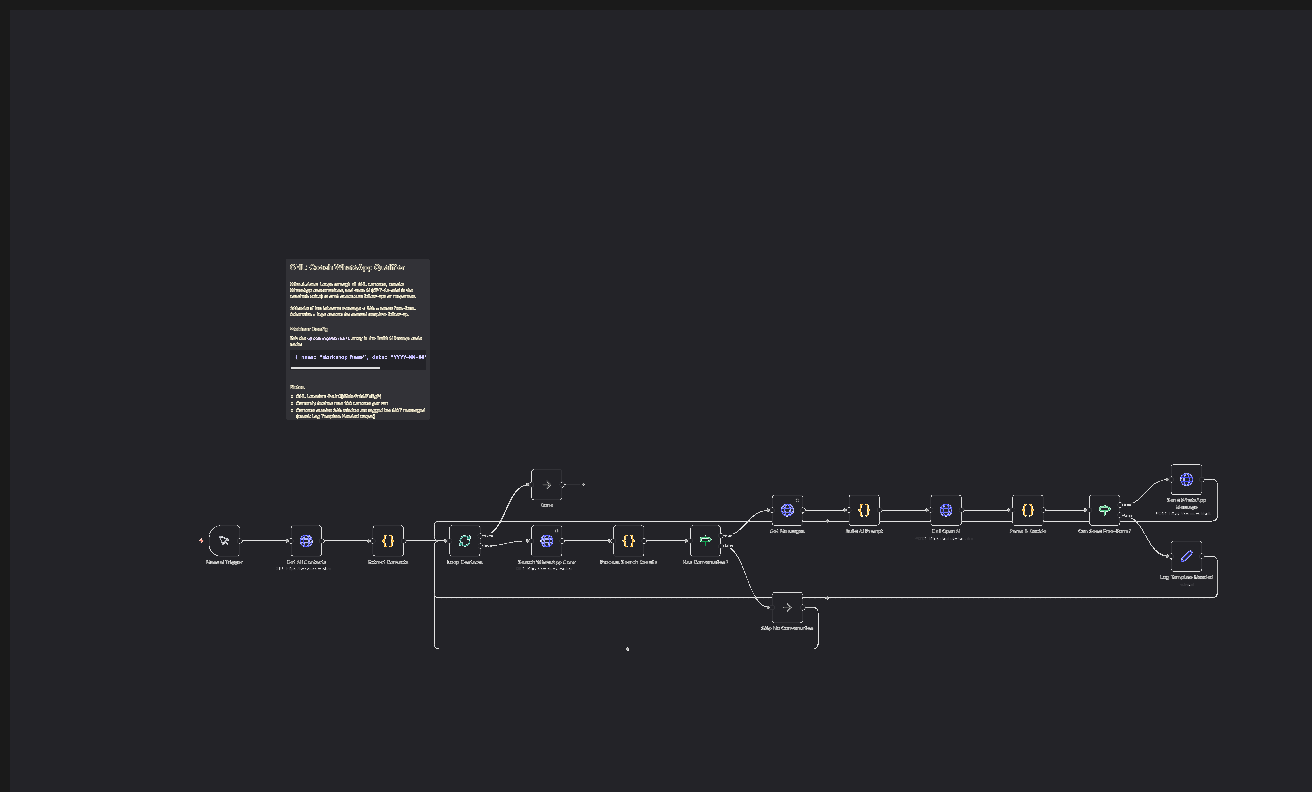Open the Send WhatsApp Message node

1186,479
